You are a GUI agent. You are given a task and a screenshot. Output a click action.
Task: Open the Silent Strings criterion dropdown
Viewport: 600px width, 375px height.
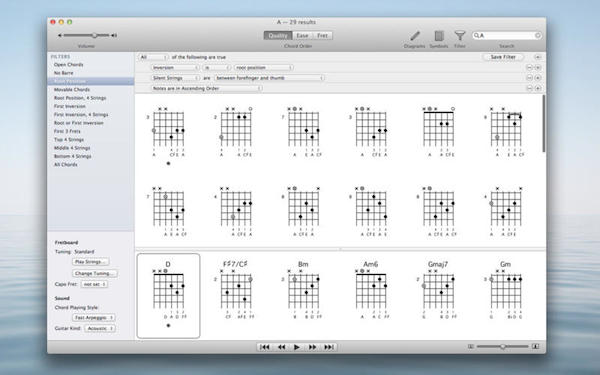(x=175, y=78)
